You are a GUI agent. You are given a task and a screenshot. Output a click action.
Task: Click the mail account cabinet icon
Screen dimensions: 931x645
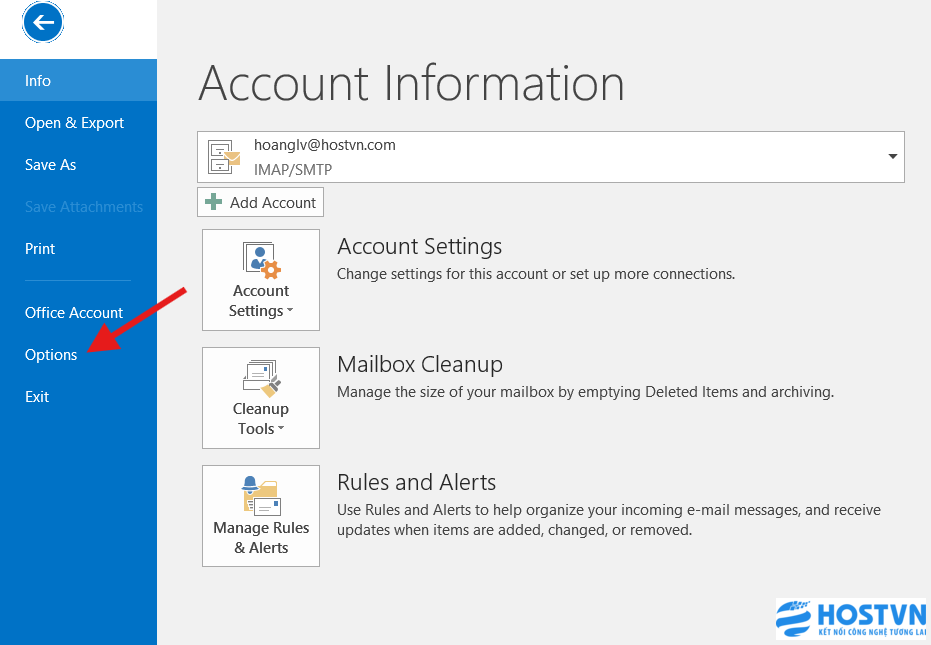[x=224, y=157]
